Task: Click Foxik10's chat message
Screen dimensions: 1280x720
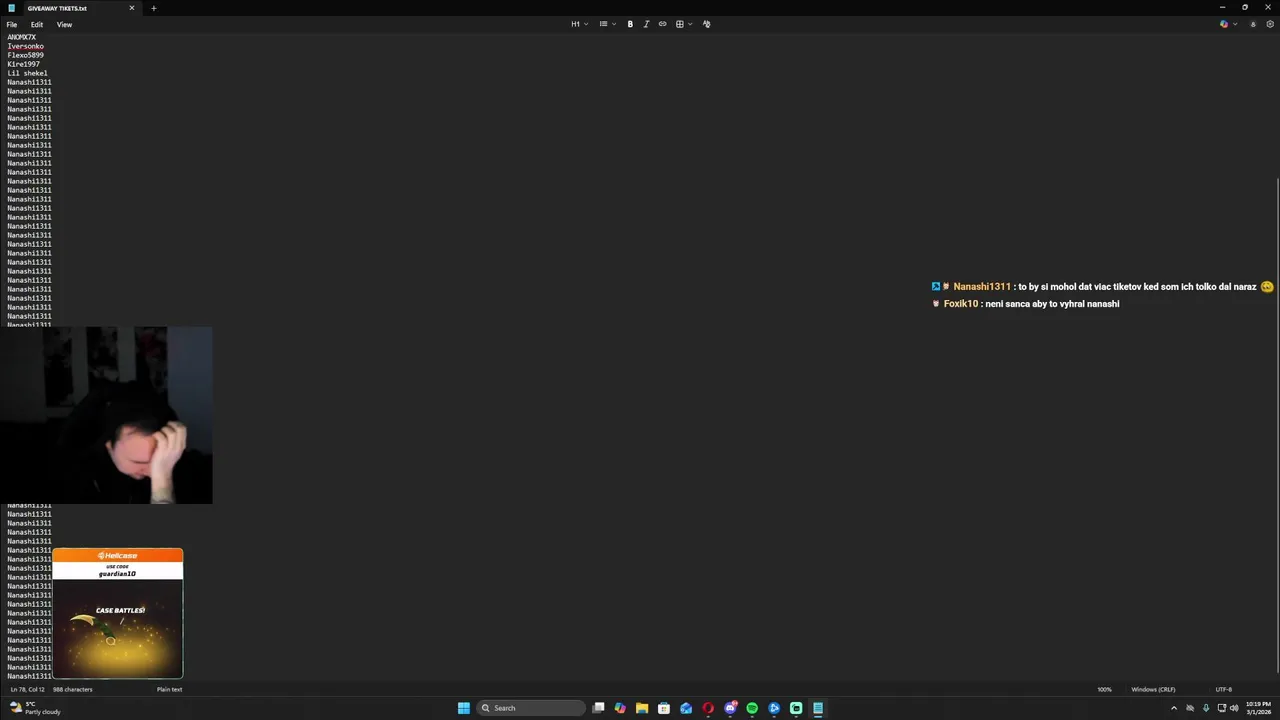Action: [x=1026, y=304]
